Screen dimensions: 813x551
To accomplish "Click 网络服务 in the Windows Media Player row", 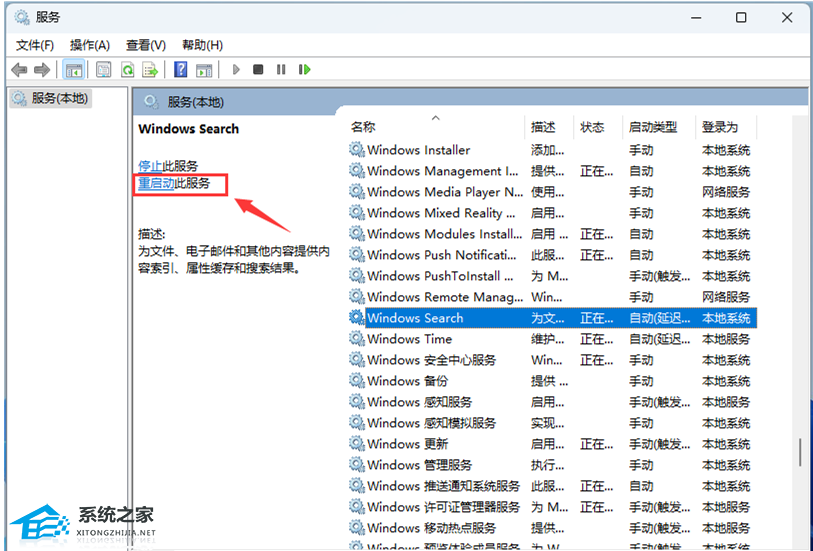I will point(726,192).
